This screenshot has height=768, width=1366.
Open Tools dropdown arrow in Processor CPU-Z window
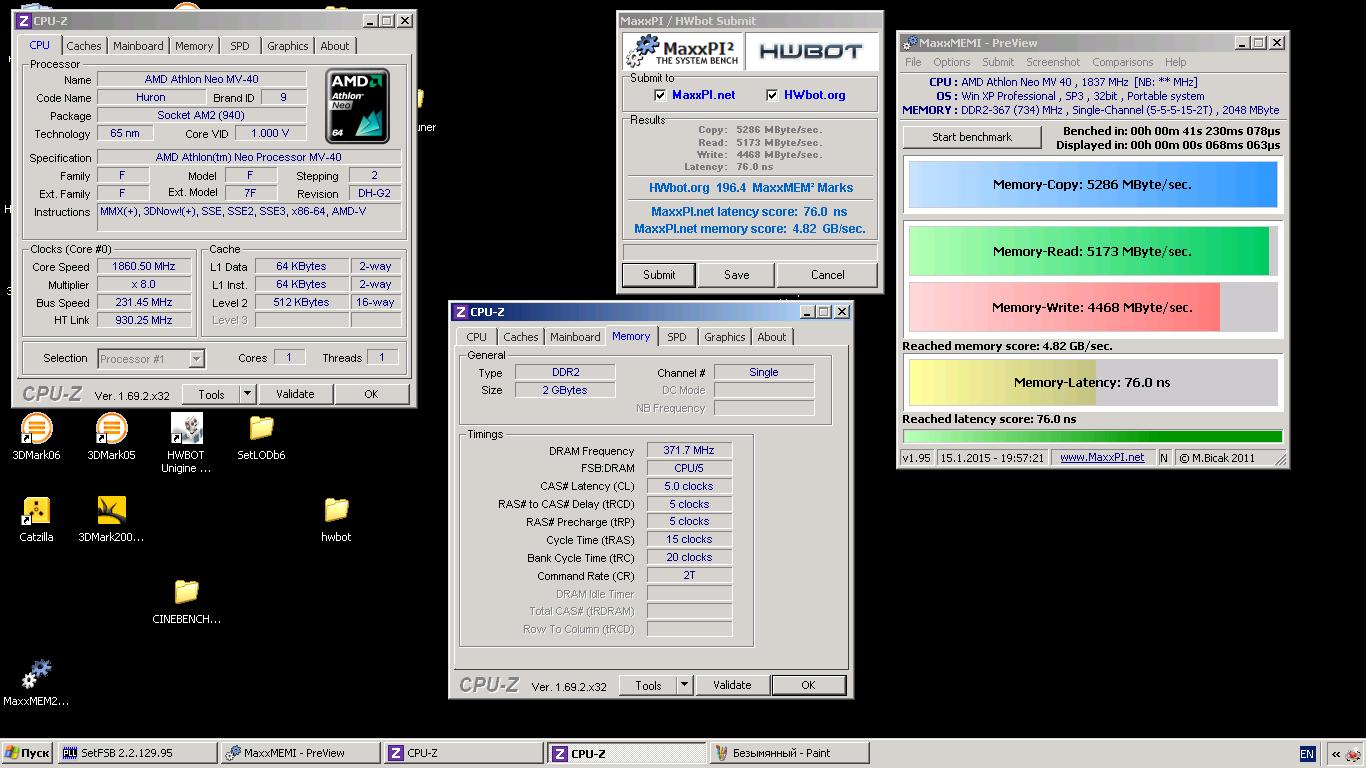247,394
